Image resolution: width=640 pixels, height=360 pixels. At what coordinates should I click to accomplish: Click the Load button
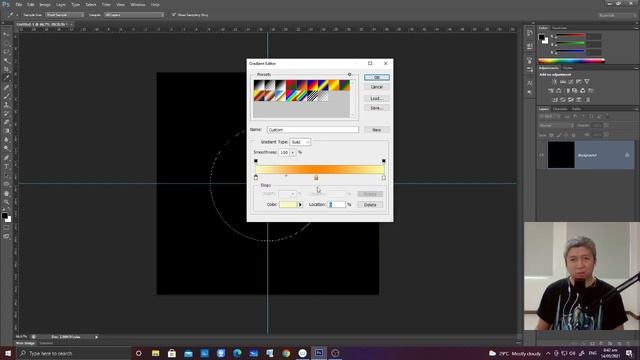[x=377, y=98]
